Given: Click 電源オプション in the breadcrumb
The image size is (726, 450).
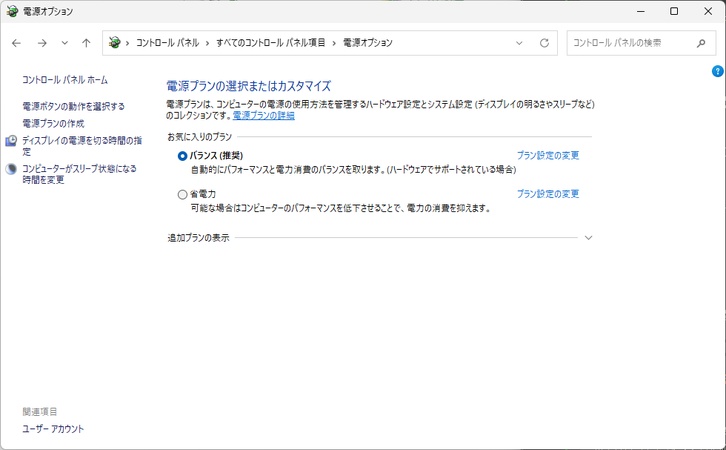Looking at the screenshot, I should 368,43.
